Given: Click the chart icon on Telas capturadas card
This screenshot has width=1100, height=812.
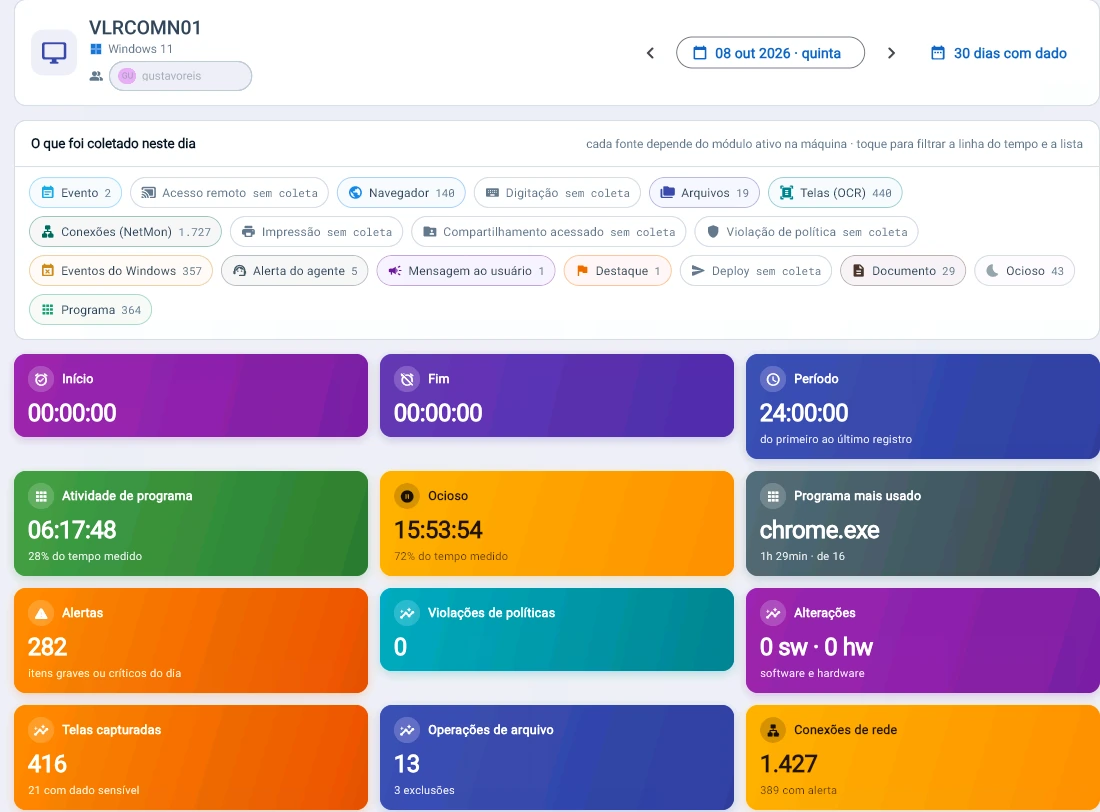Looking at the screenshot, I should point(41,731).
